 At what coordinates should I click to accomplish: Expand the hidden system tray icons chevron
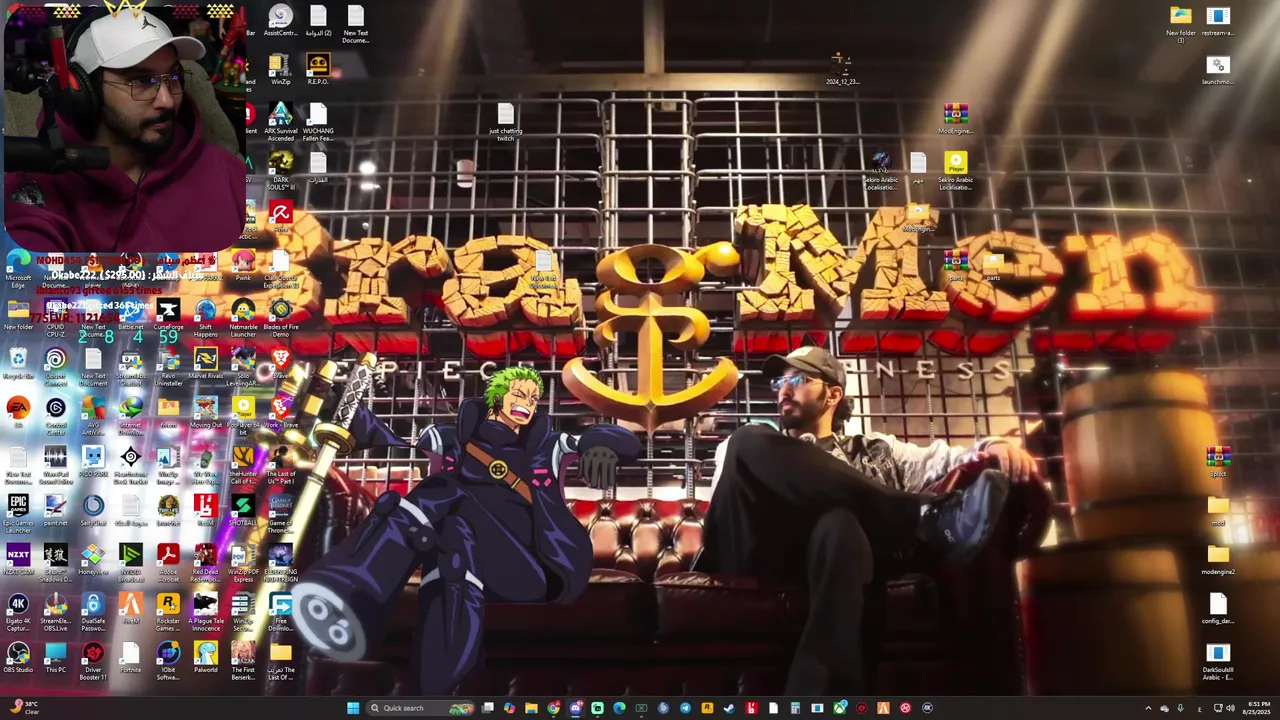tap(1148, 708)
